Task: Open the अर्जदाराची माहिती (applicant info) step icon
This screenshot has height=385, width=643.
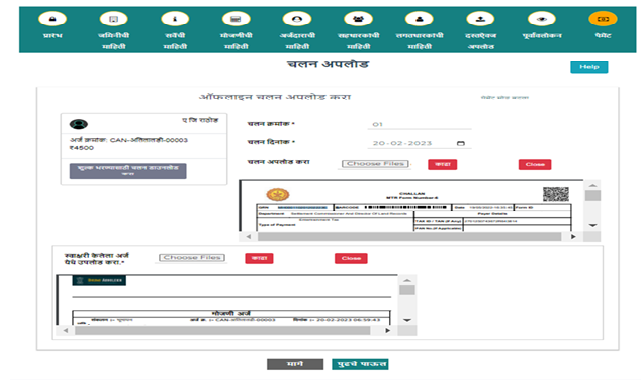Action: (297, 19)
